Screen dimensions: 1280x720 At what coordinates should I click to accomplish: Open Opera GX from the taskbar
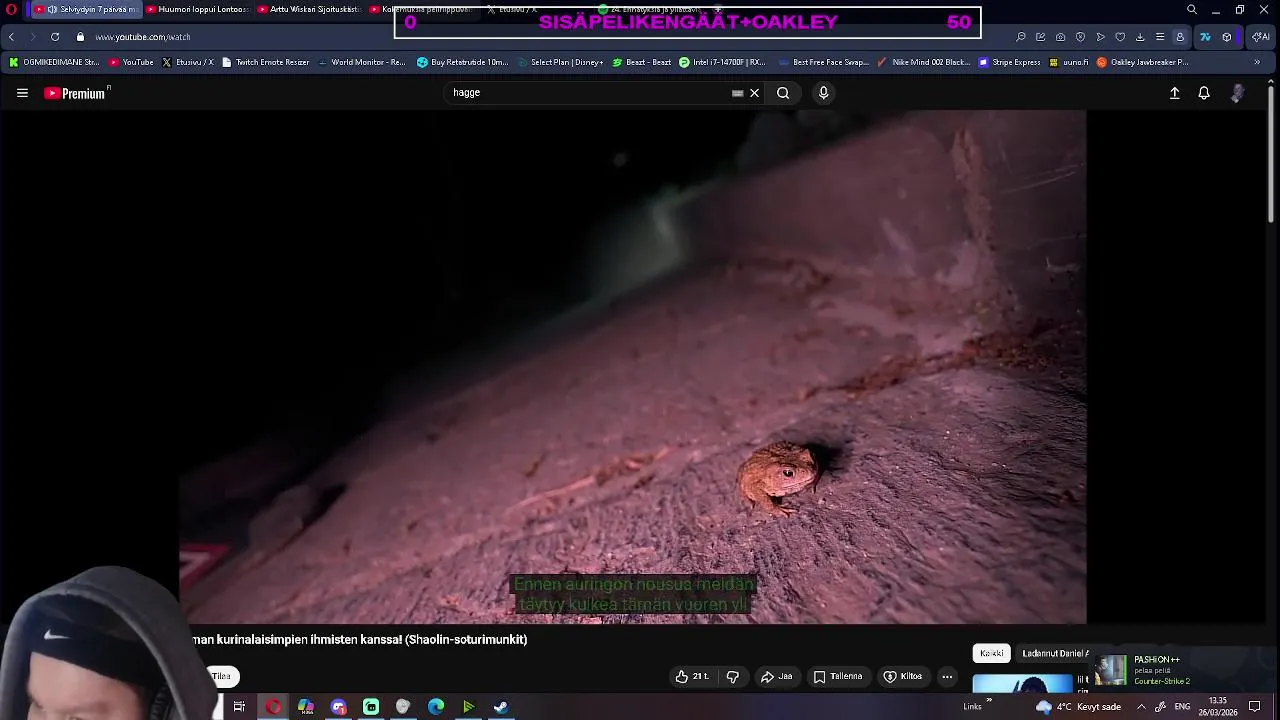[273, 707]
